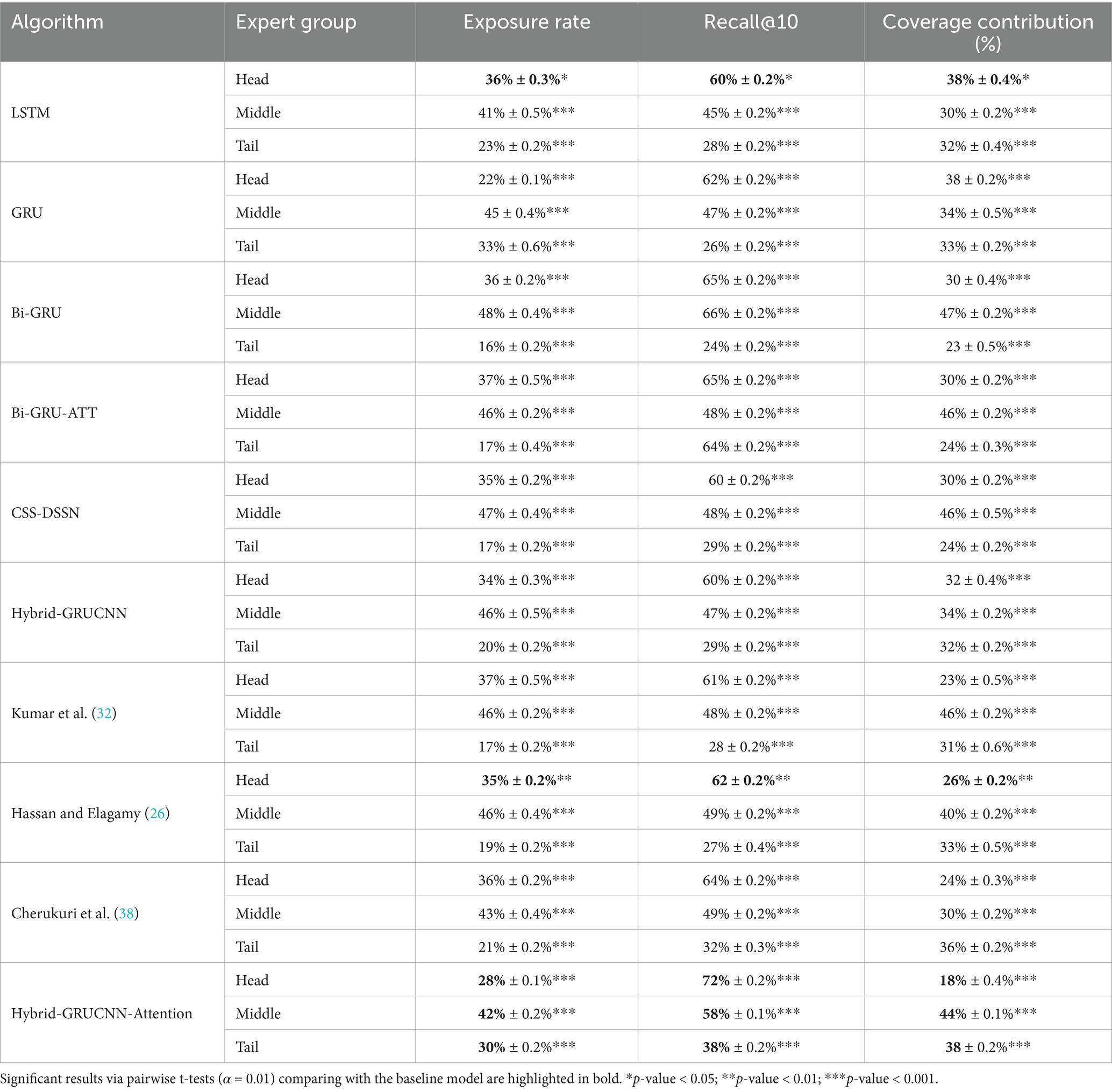The width and height of the screenshot is (1112, 1092).
Task: Select the Expert group column header
Action: point(296,23)
